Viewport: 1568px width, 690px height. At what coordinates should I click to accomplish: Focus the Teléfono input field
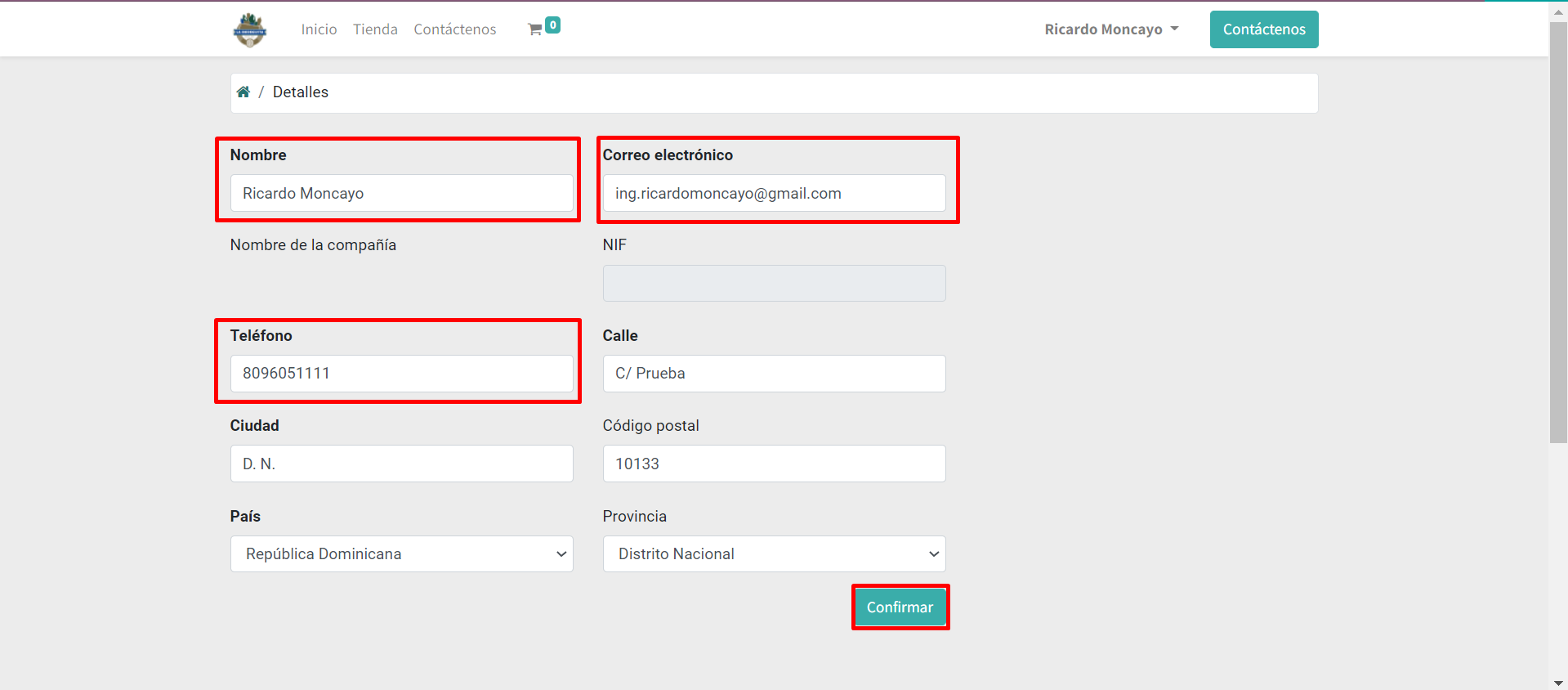402,374
